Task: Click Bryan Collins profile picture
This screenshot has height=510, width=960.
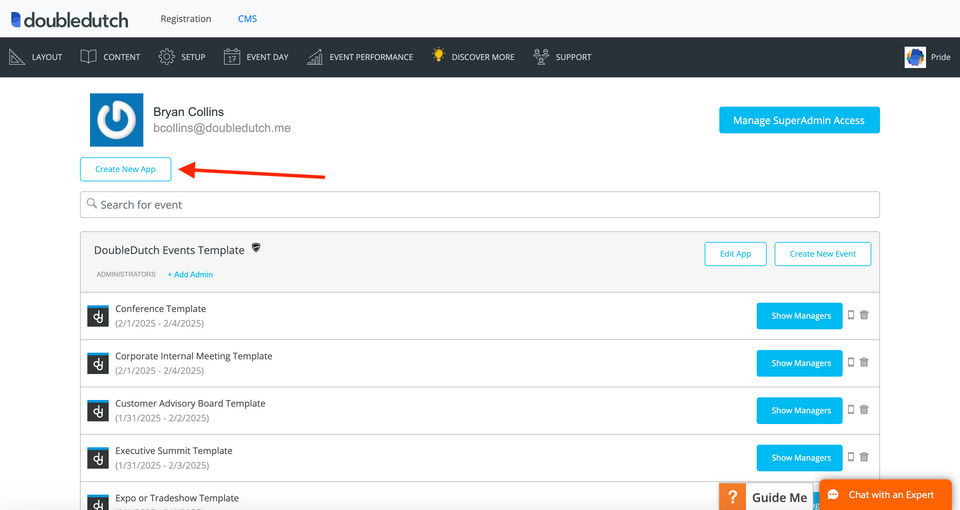Action: point(116,120)
